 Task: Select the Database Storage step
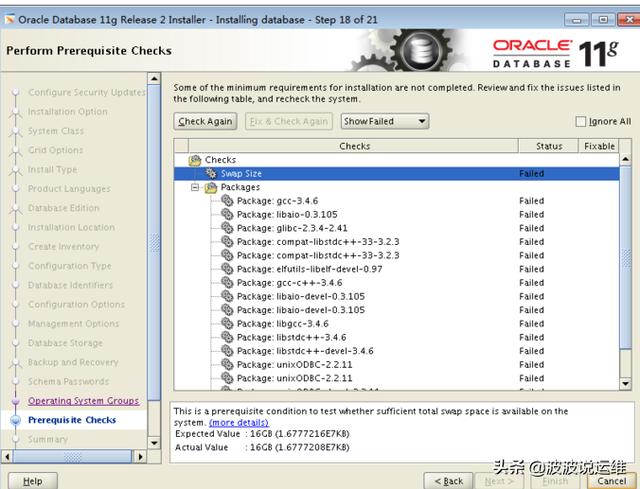coord(65,343)
